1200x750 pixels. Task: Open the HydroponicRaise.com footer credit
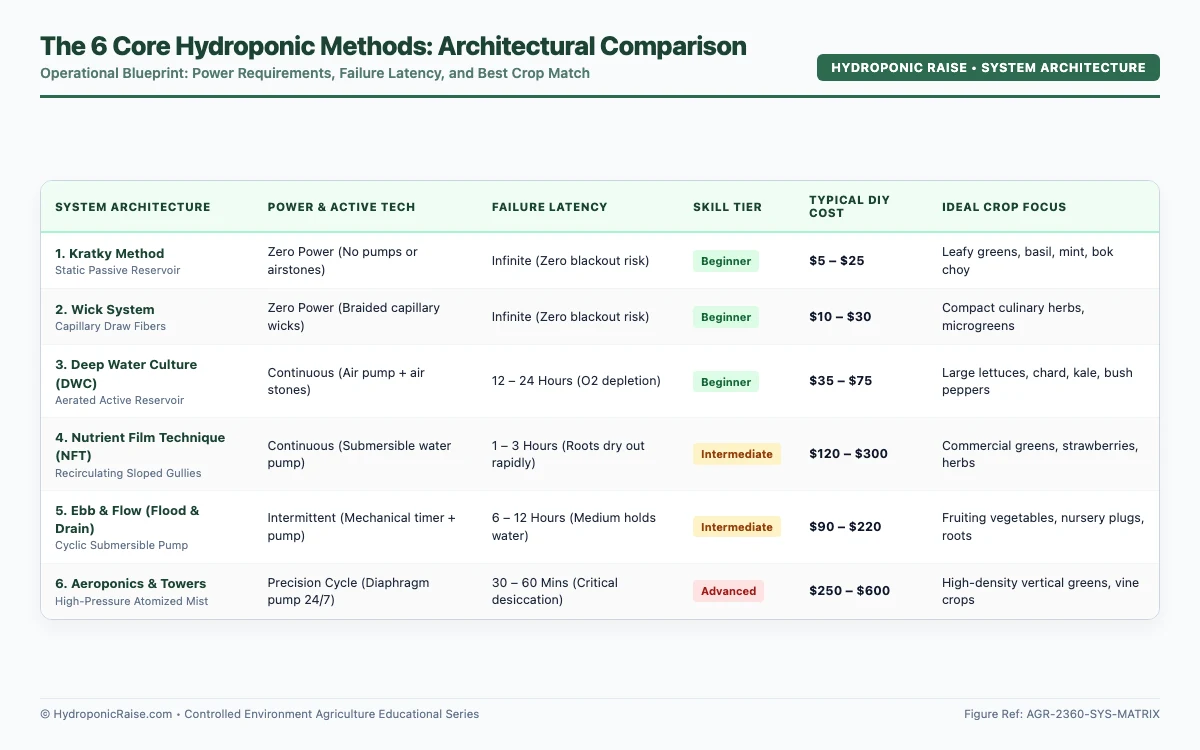(x=260, y=714)
